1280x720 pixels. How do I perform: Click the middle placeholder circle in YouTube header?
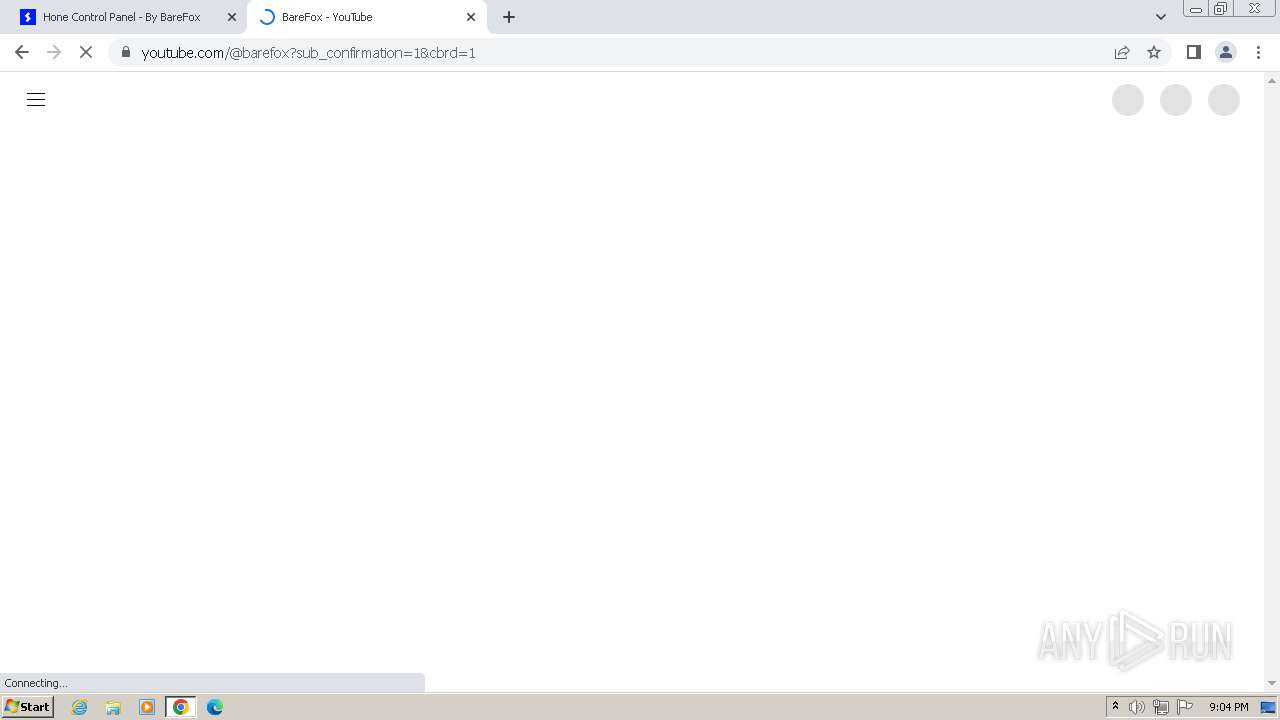[x=1176, y=100]
